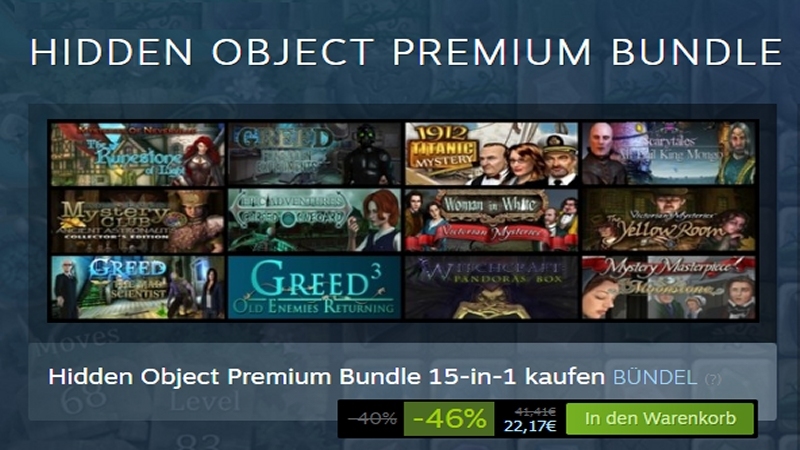
Task: Click the 22,17€ final price
Action: 530,426
